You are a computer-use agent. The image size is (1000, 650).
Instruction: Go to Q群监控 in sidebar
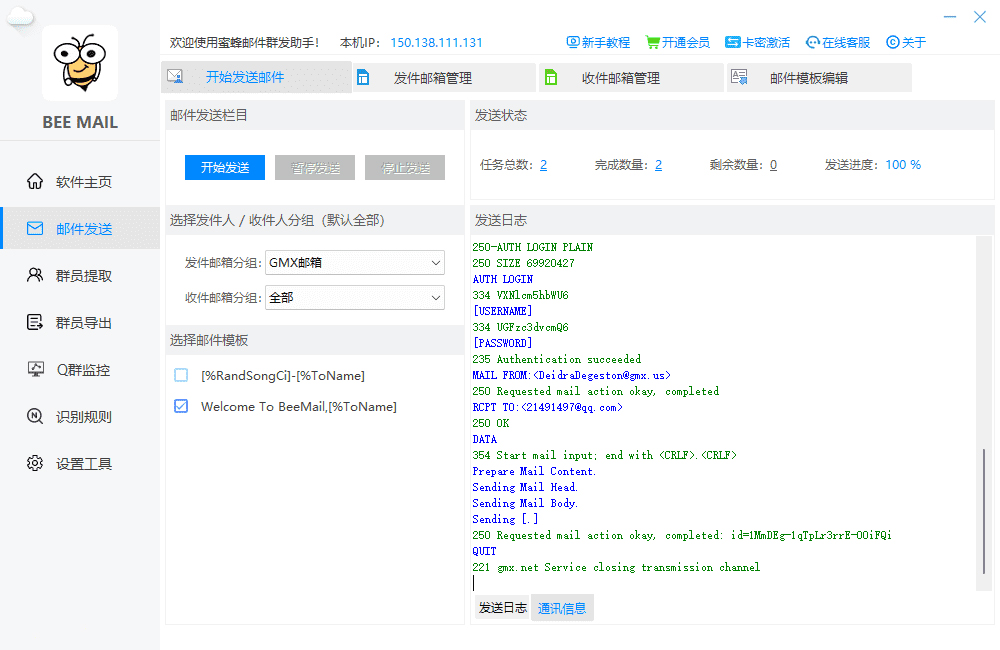coord(80,369)
